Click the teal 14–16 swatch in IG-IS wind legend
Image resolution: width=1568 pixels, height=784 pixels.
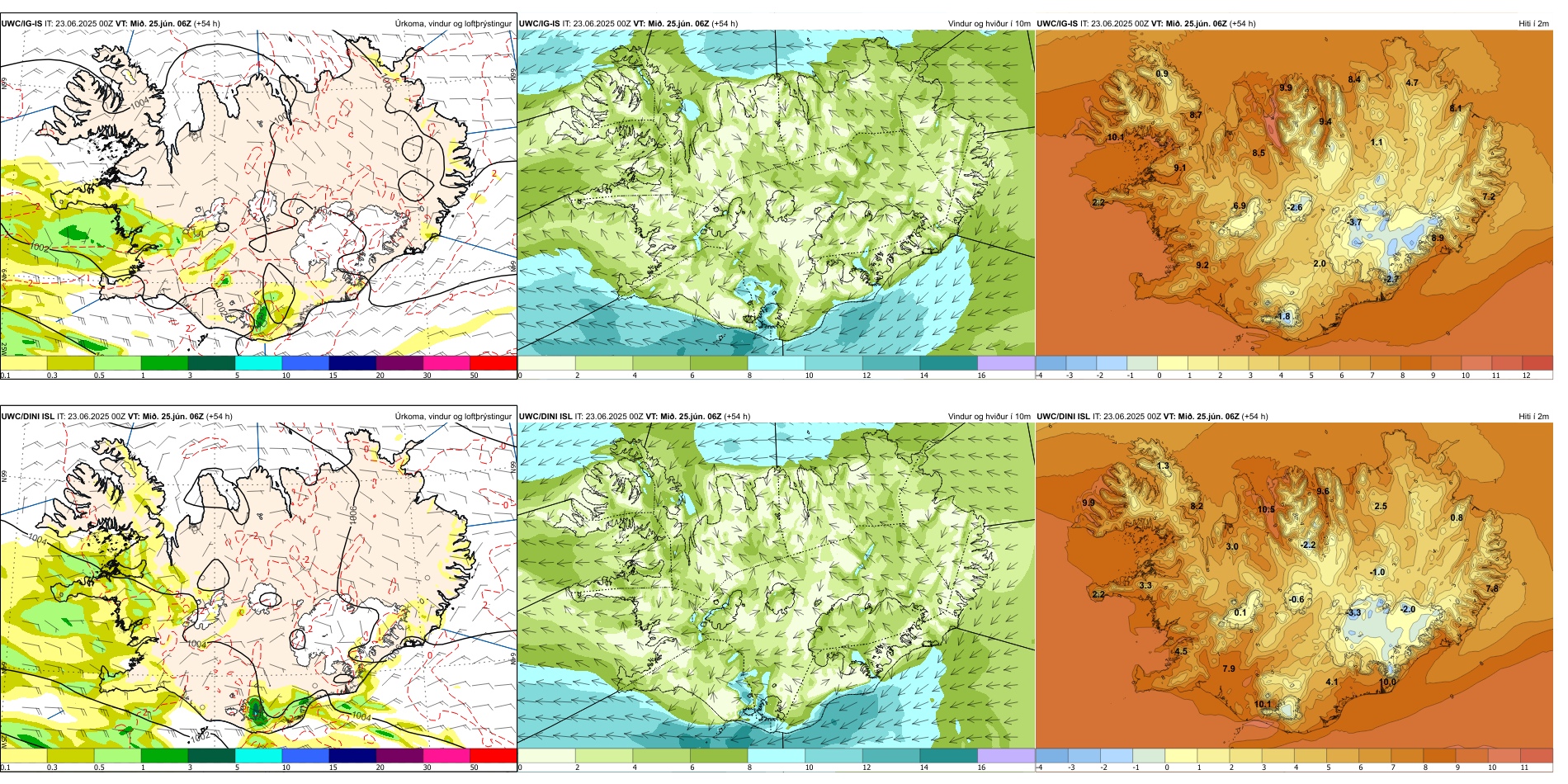point(949,363)
